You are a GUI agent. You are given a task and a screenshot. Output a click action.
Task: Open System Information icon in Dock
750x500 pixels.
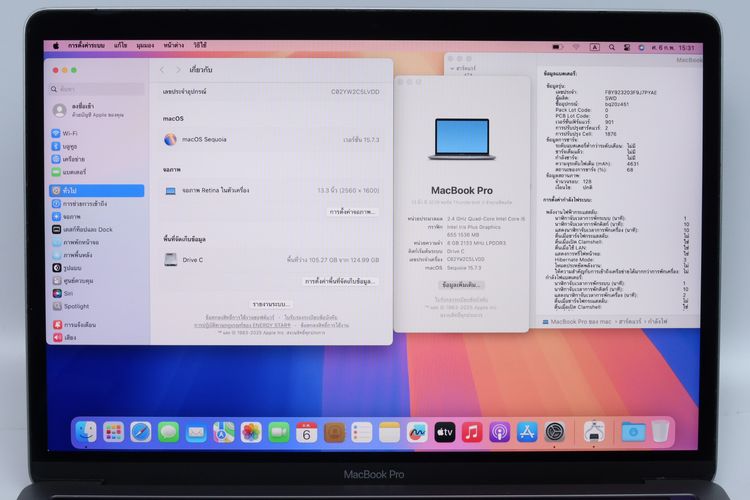pyautogui.click(x=594, y=432)
